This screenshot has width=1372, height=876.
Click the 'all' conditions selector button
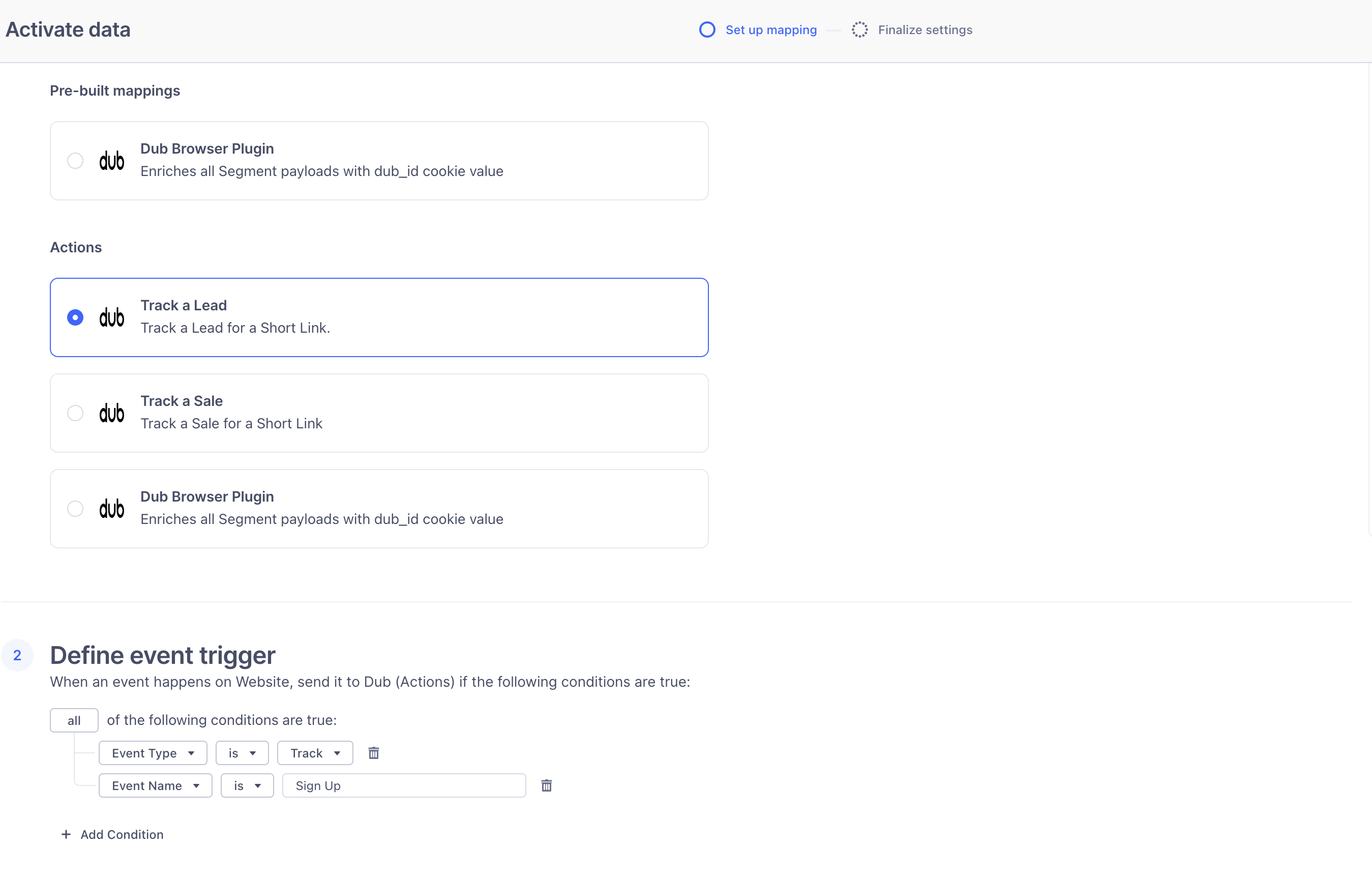coord(74,720)
